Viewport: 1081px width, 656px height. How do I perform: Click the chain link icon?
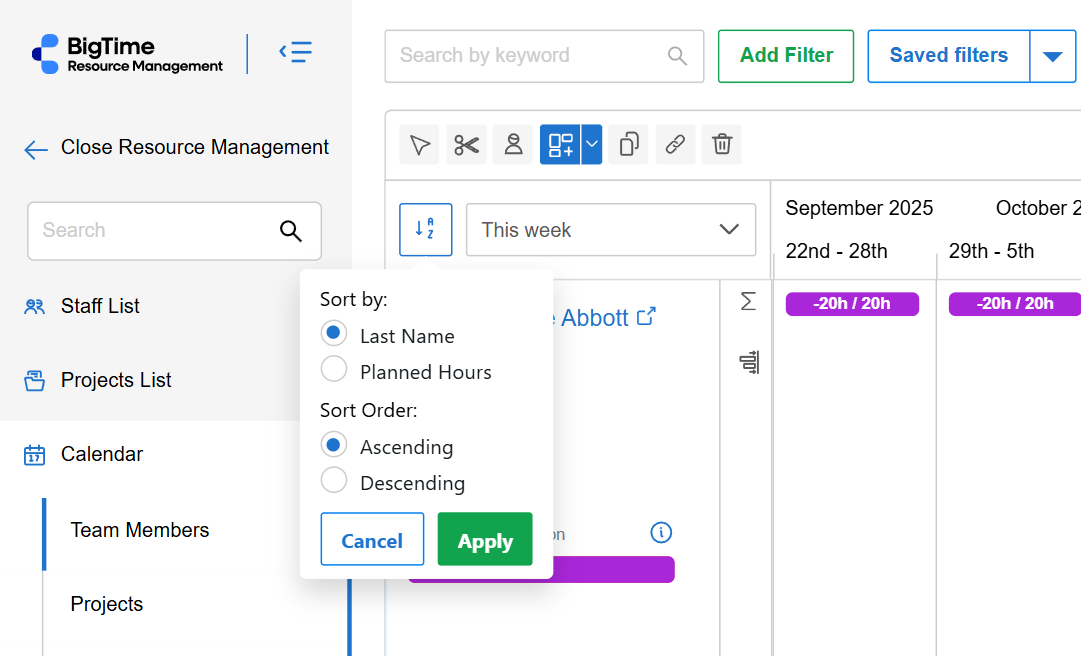[675, 145]
